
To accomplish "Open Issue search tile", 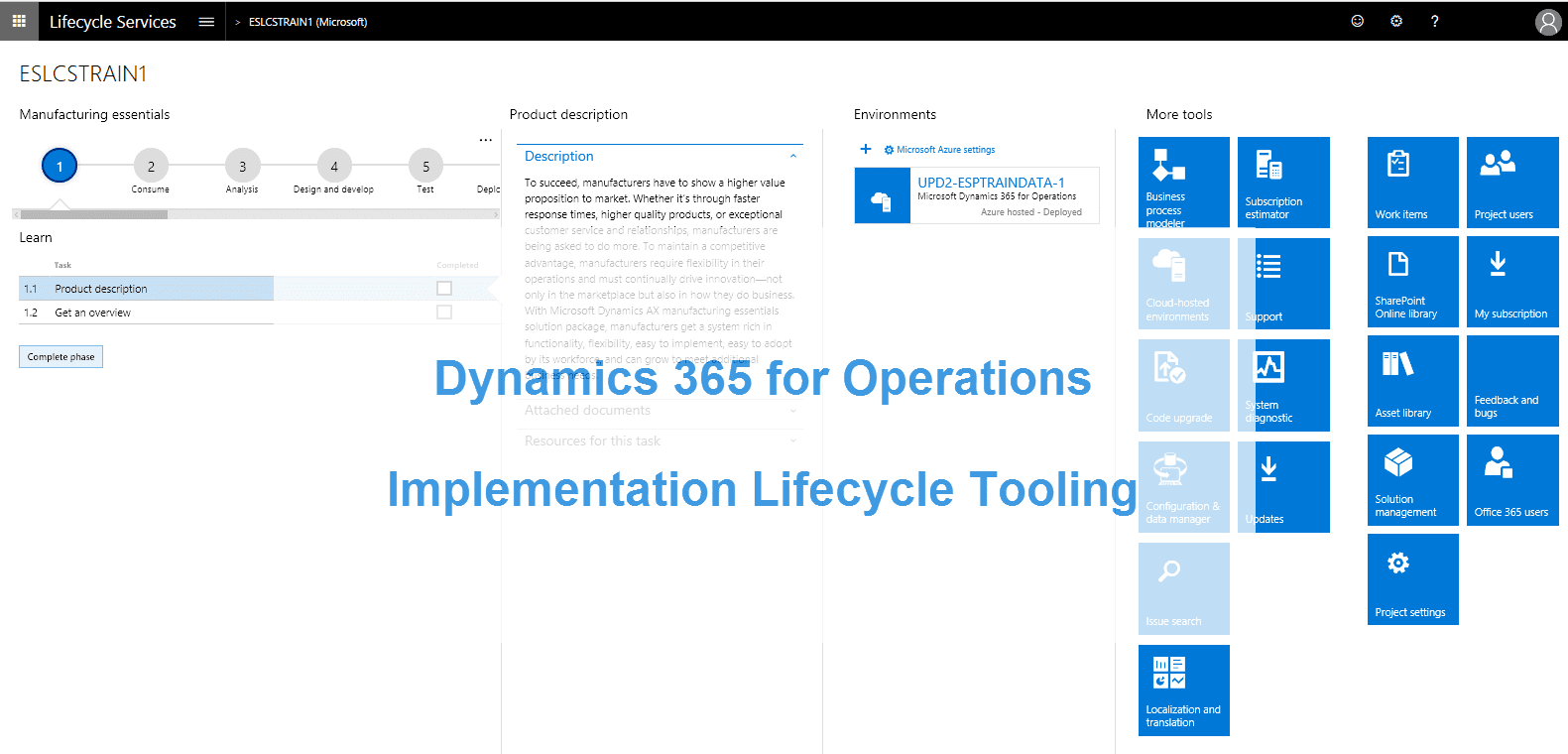I will point(1184,588).
